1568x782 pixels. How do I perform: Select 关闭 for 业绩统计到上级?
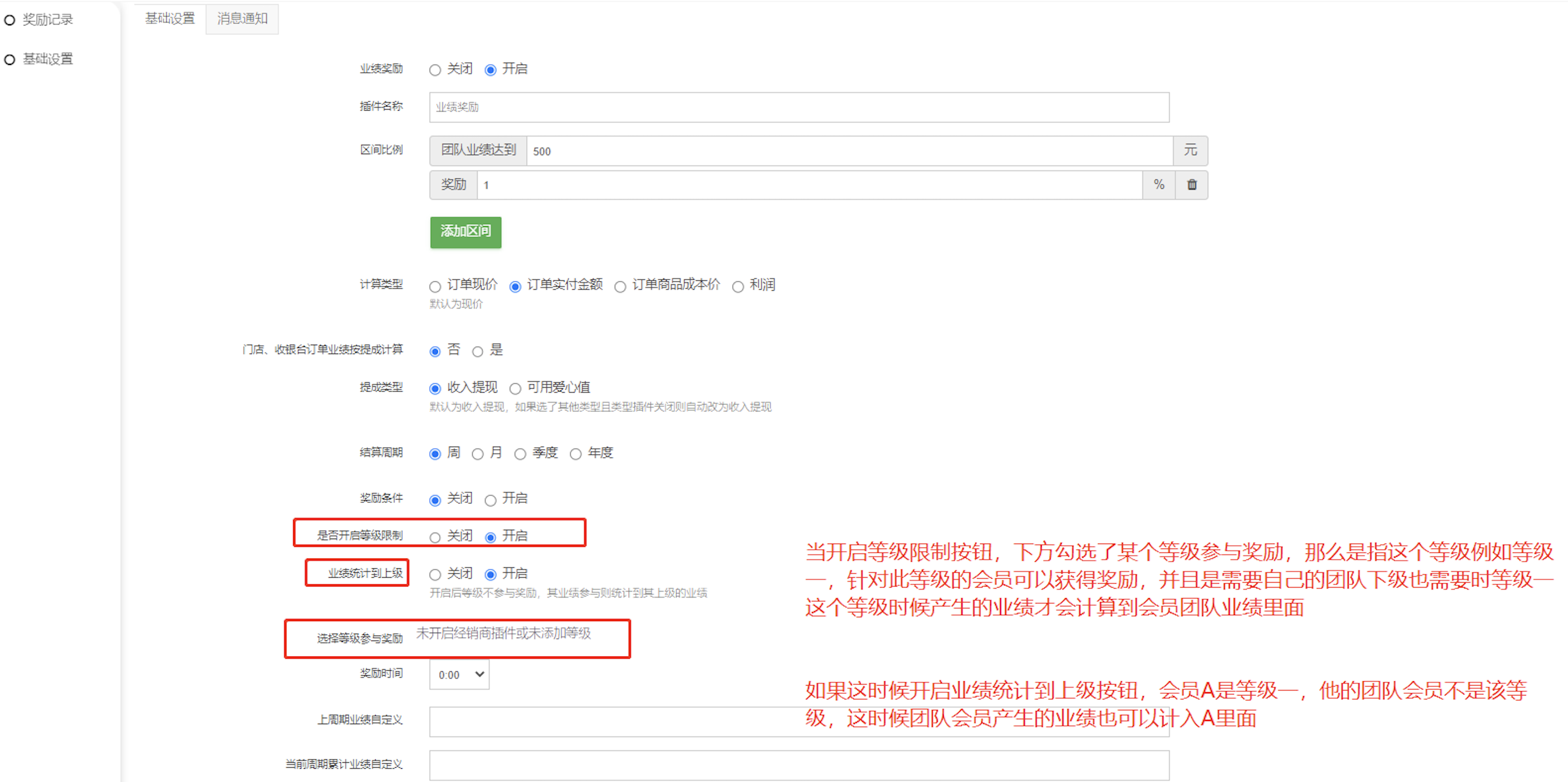tap(435, 574)
